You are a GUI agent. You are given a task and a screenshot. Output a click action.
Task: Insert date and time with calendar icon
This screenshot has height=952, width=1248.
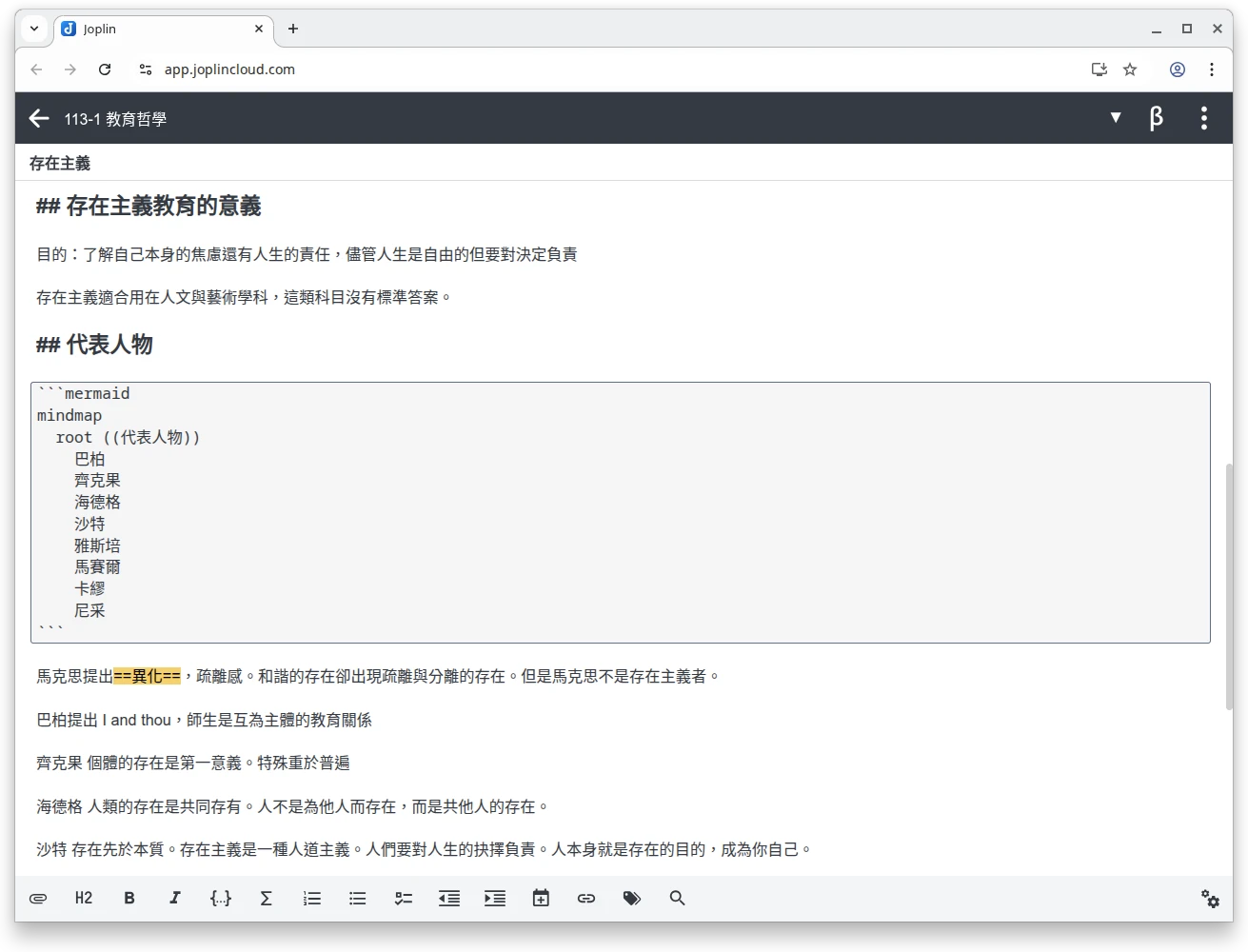pos(541,898)
